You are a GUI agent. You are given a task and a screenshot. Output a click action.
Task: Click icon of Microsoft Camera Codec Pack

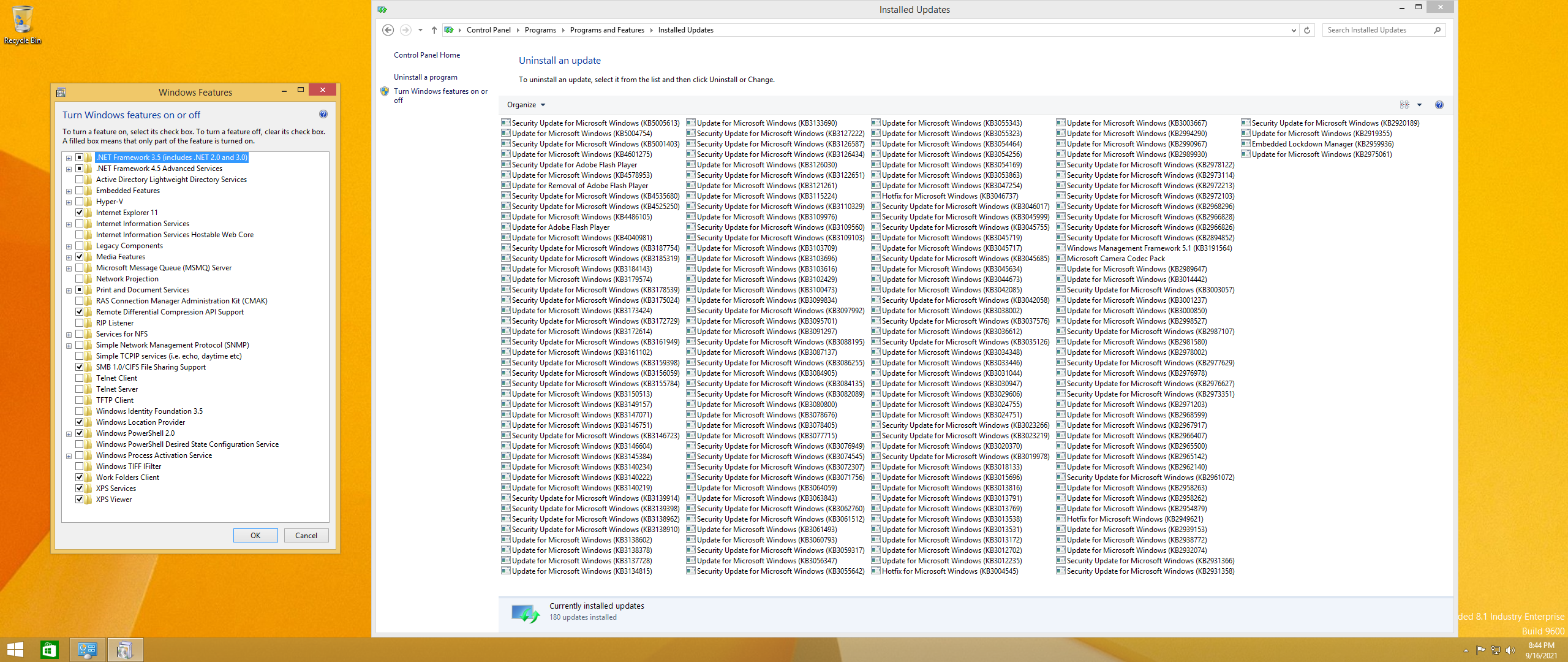(x=1061, y=258)
